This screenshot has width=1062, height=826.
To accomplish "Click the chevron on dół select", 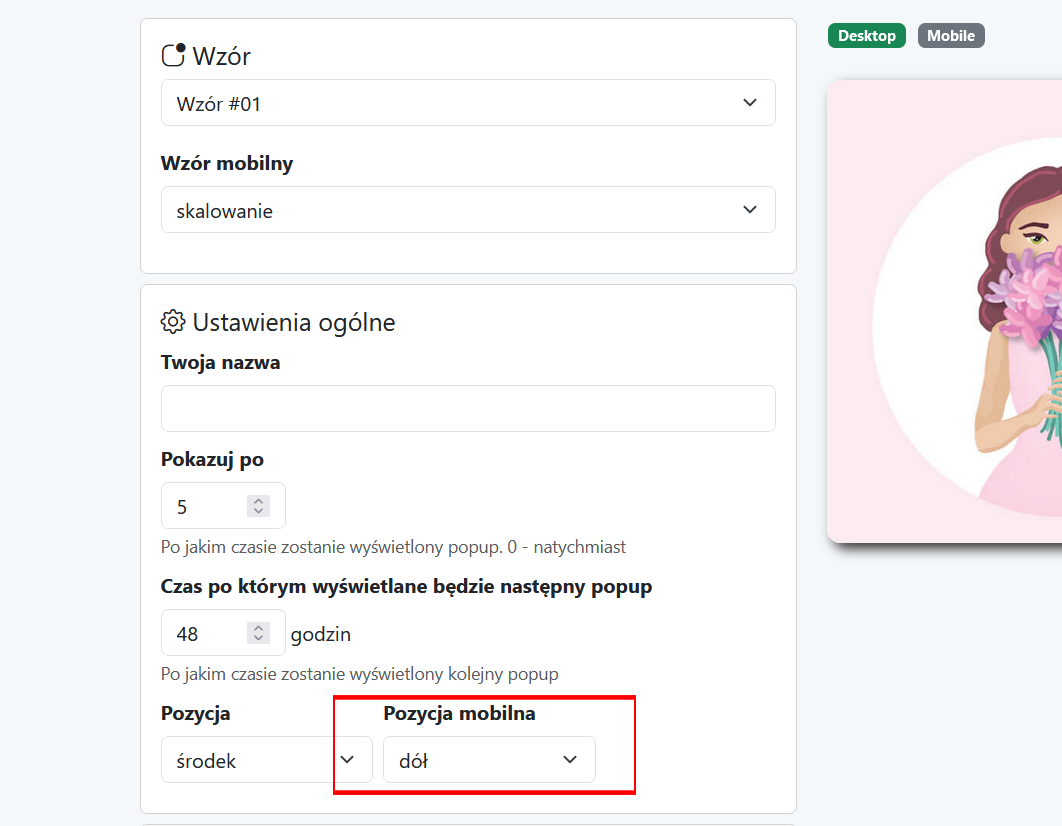I will click(570, 760).
